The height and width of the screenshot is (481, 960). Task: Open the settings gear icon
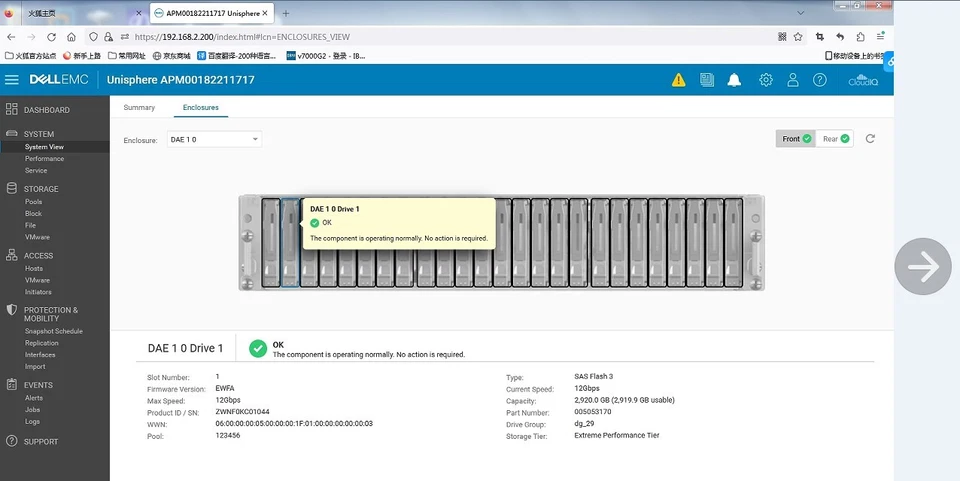765,80
